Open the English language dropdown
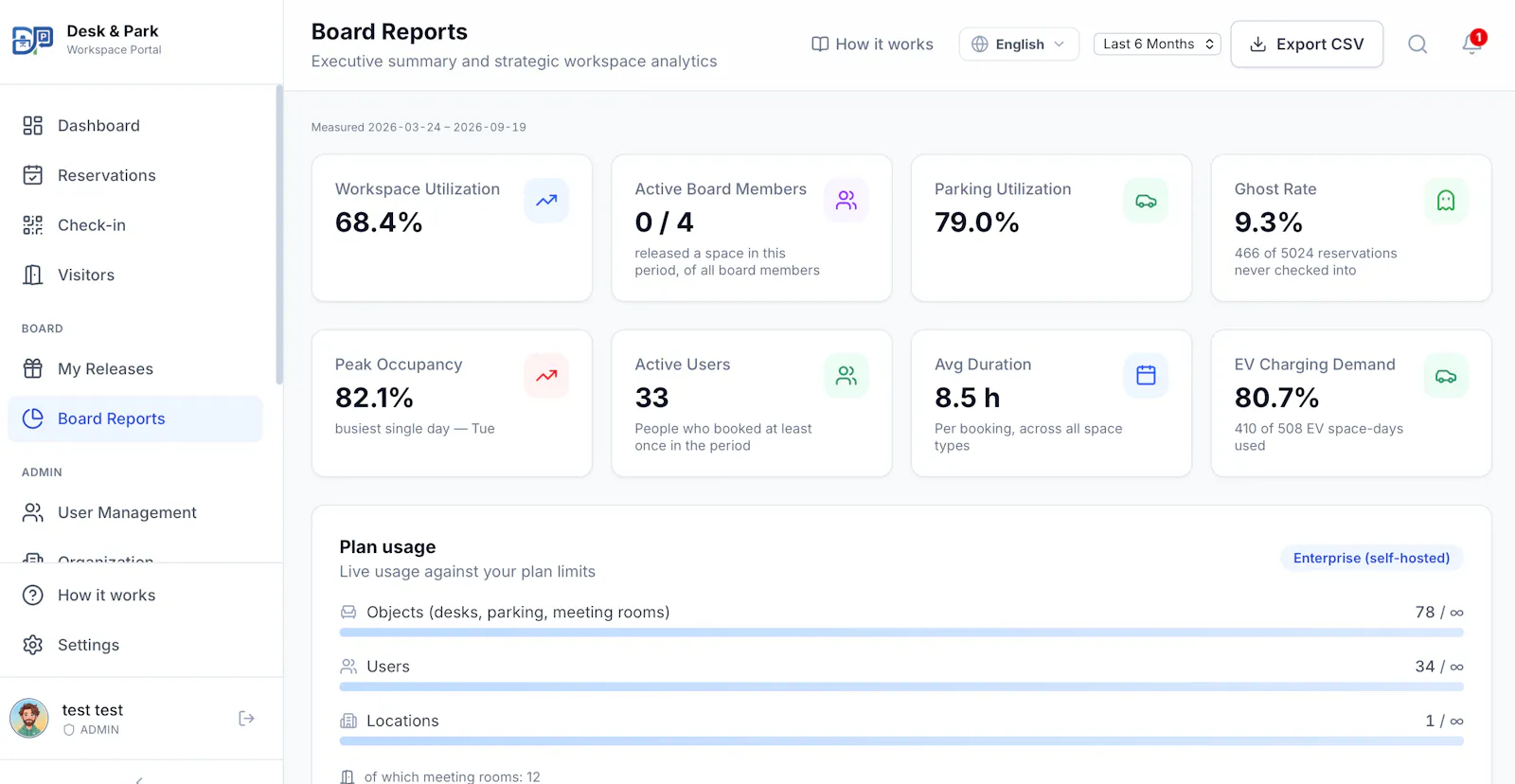Viewport: 1515px width, 784px height. point(1019,45)
